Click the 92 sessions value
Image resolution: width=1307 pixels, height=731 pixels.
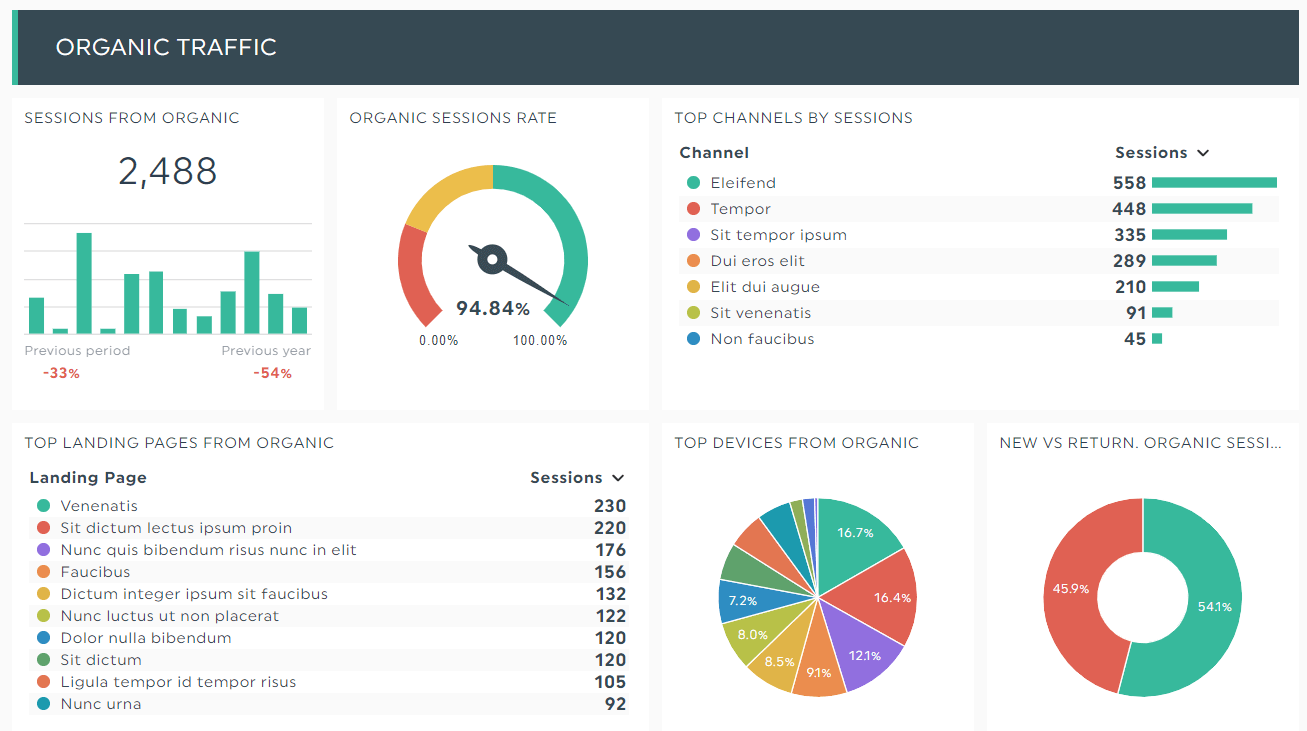616,704
